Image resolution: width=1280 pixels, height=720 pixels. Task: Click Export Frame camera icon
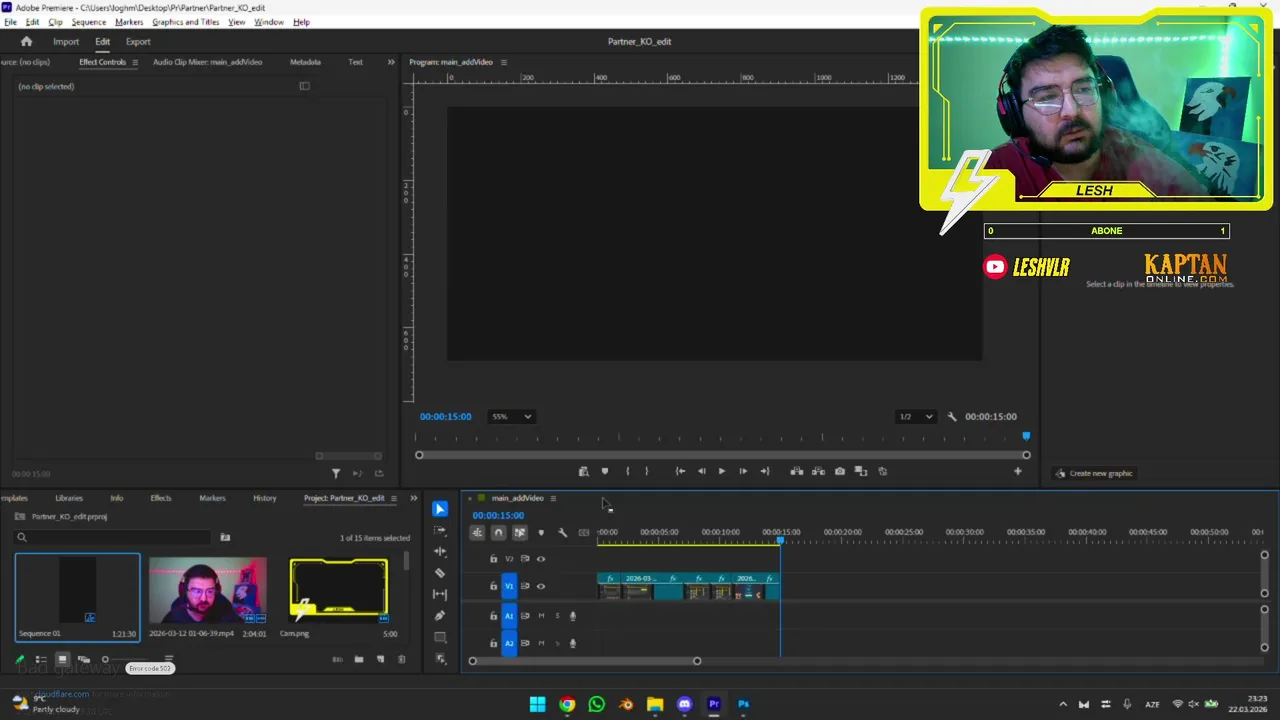(x=840, y=471)
